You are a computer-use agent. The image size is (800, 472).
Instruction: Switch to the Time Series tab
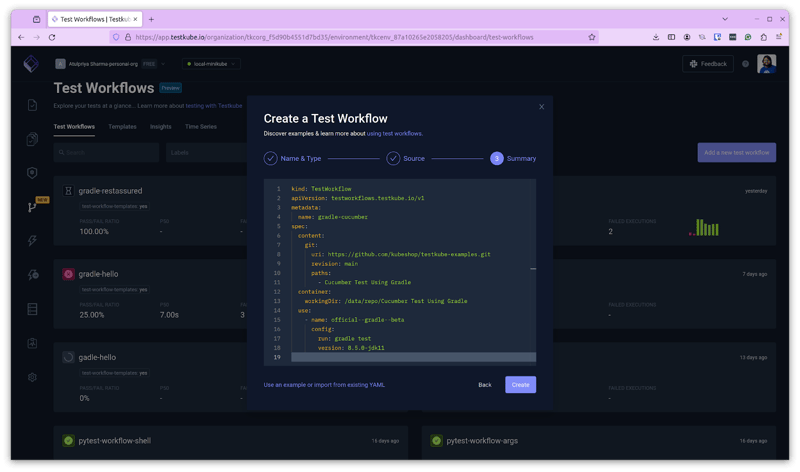pos(201,127)
